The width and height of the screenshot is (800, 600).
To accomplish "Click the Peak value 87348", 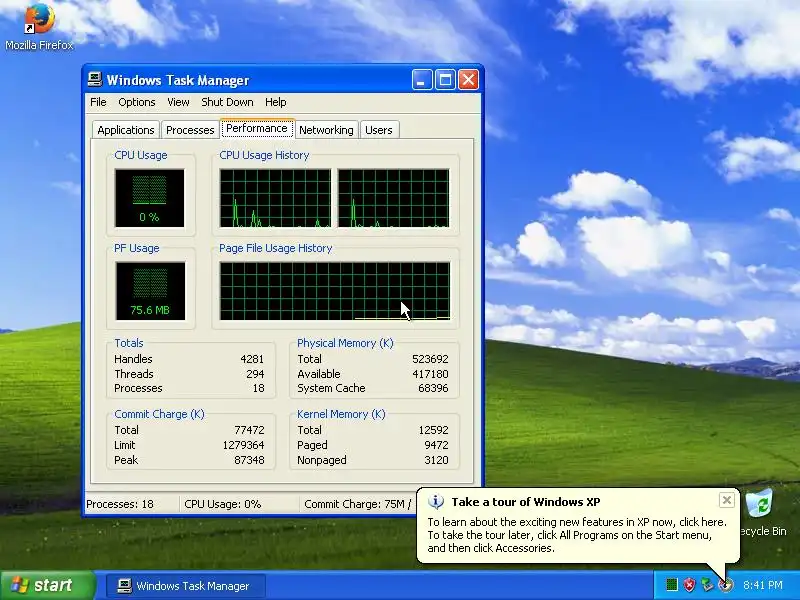I will [249, 460].
